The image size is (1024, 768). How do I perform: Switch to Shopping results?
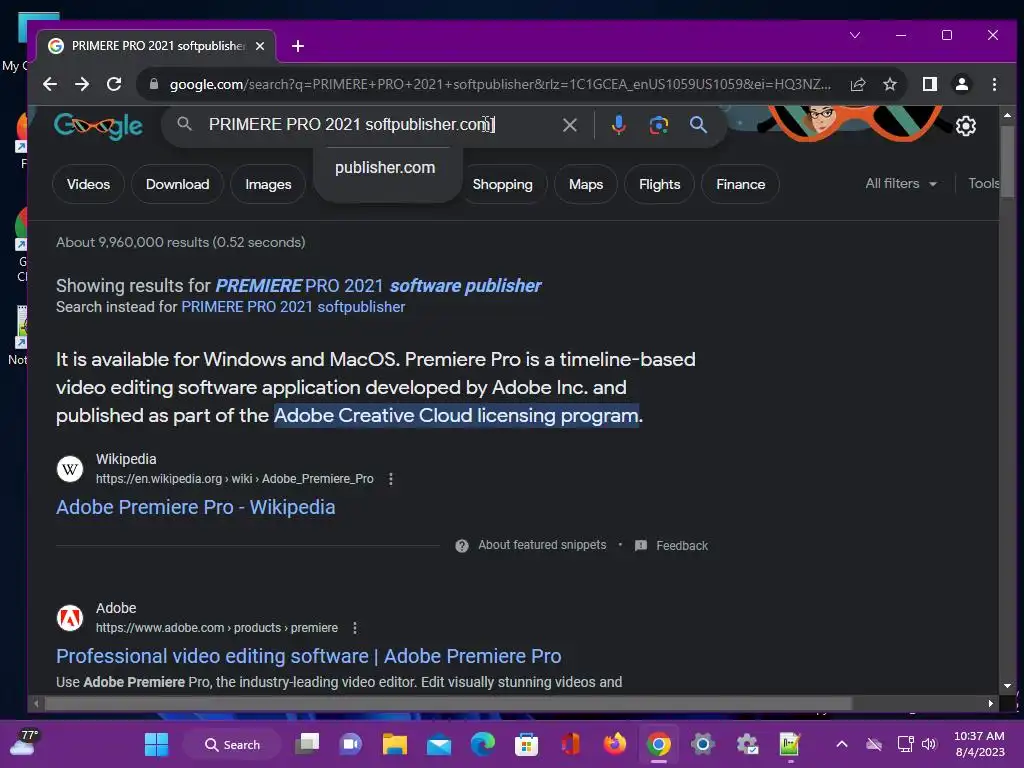coord(503,184)
